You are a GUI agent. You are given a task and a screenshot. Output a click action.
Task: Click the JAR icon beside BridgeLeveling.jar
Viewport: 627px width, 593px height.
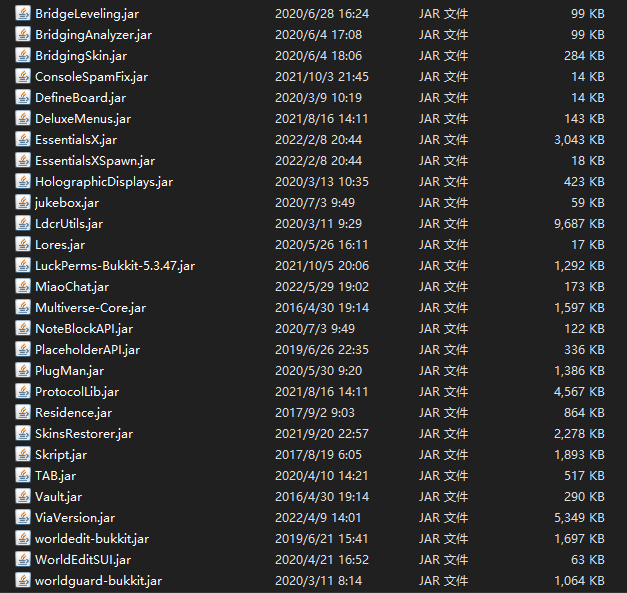tap(23, 14)
